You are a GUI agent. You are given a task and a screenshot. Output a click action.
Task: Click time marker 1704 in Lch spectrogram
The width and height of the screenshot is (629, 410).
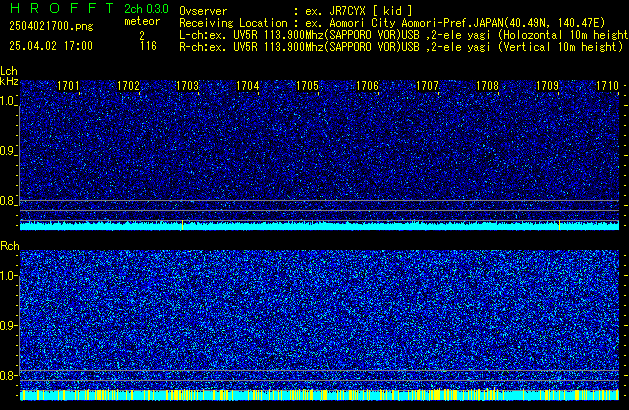pyautogui.click(x=248, y=86)
